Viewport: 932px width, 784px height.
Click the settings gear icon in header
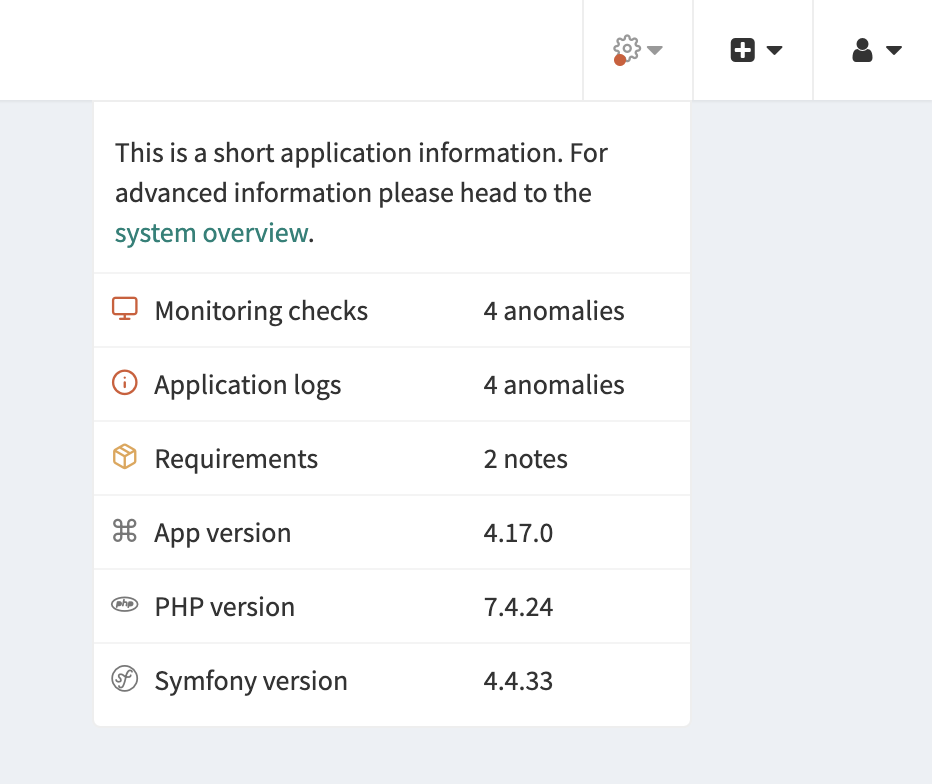pyautogui.click(x=626, y=48)
